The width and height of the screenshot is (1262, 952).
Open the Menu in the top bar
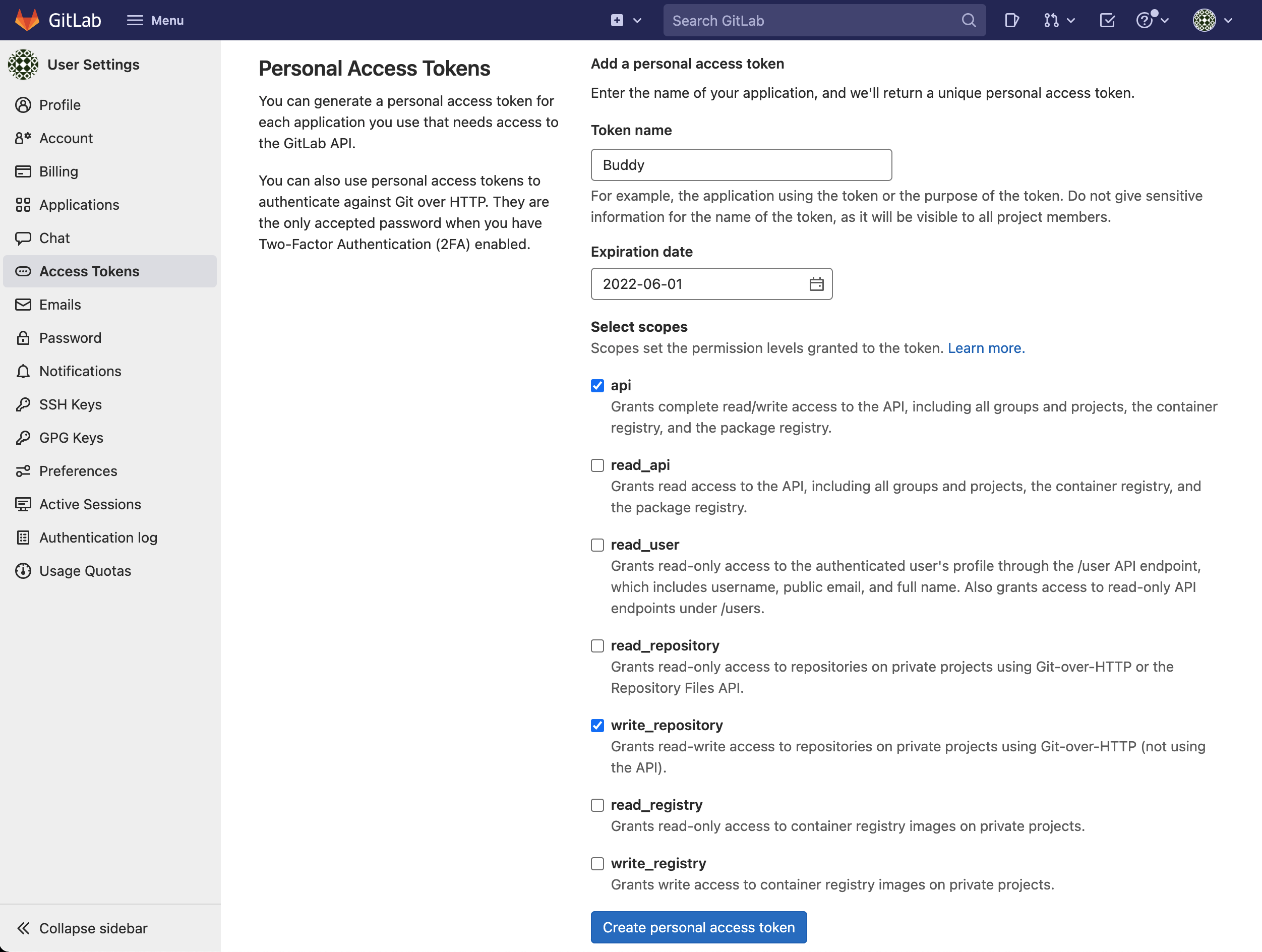[x=155, y=20]
